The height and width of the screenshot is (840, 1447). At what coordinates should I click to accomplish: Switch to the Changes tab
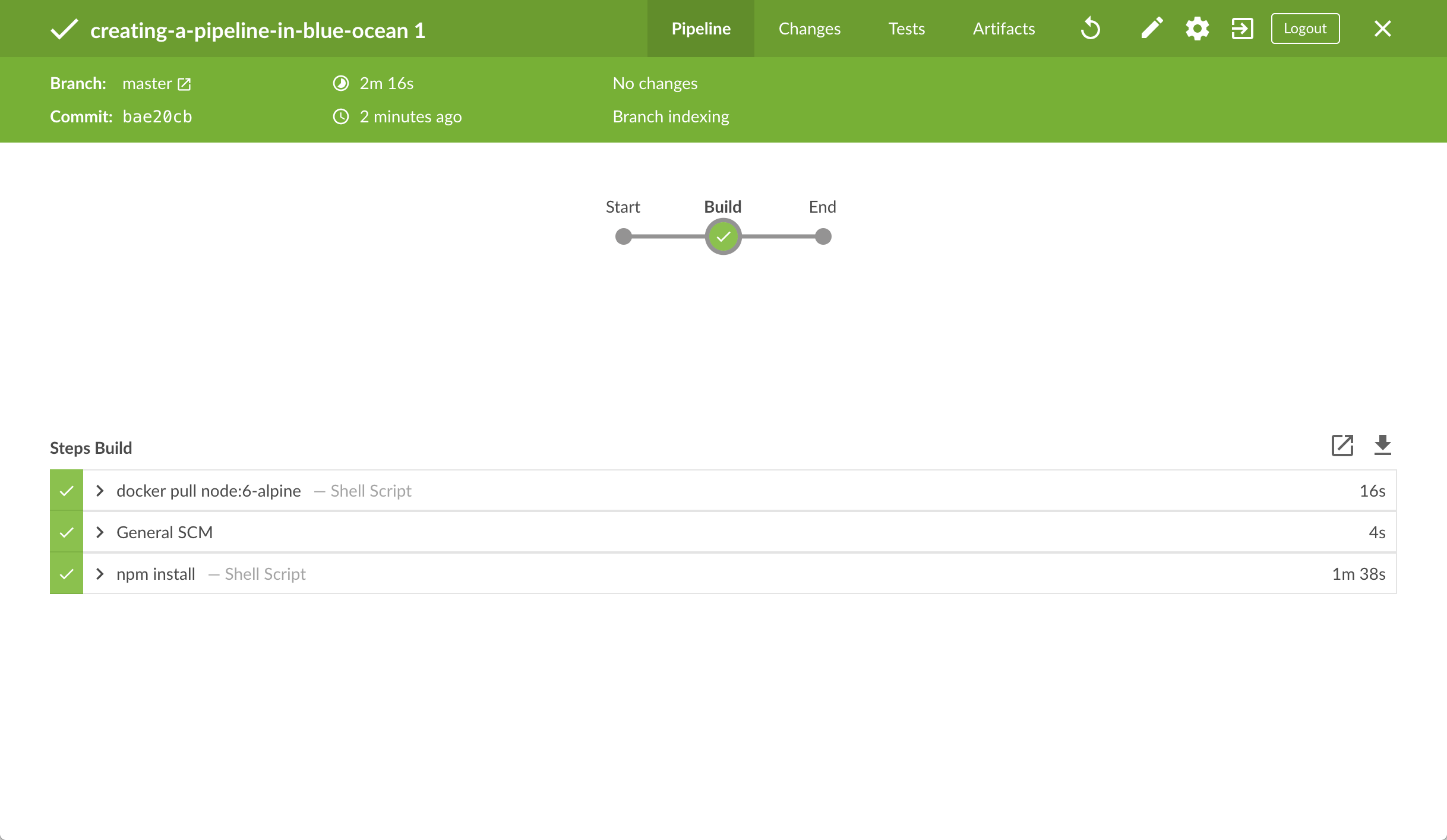(x=809, y=29)
